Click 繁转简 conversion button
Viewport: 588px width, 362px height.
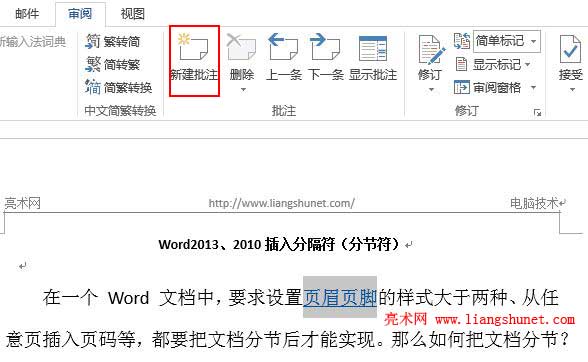[x=112, y=41]
